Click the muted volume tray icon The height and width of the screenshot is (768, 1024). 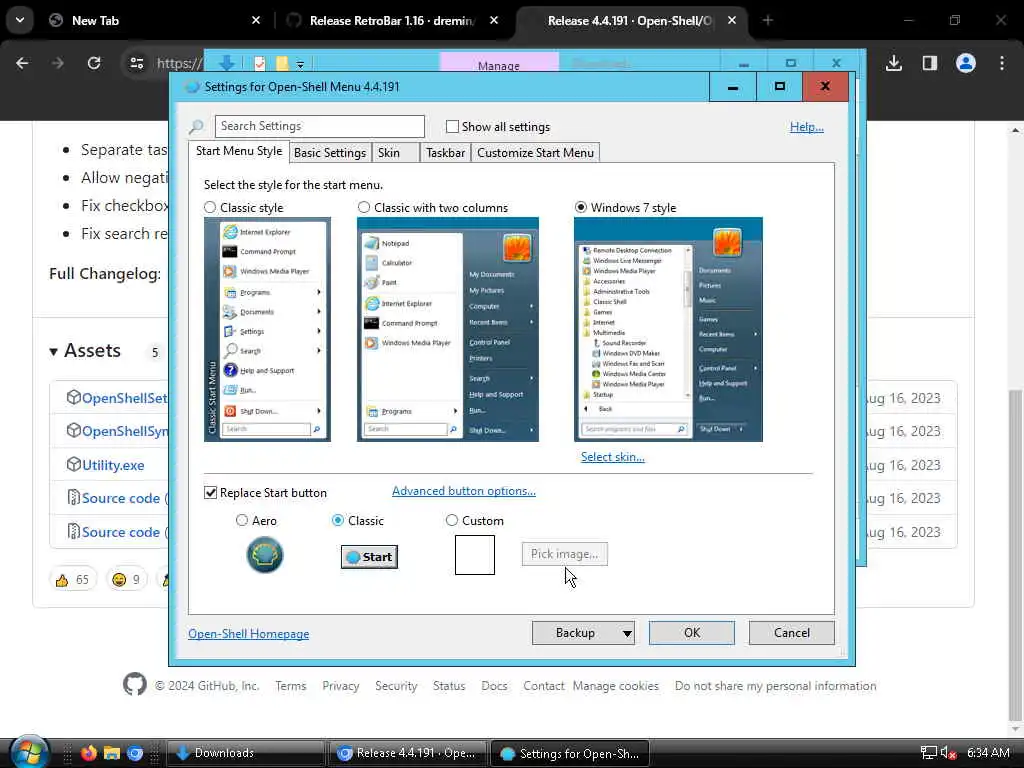coord(948,753)
